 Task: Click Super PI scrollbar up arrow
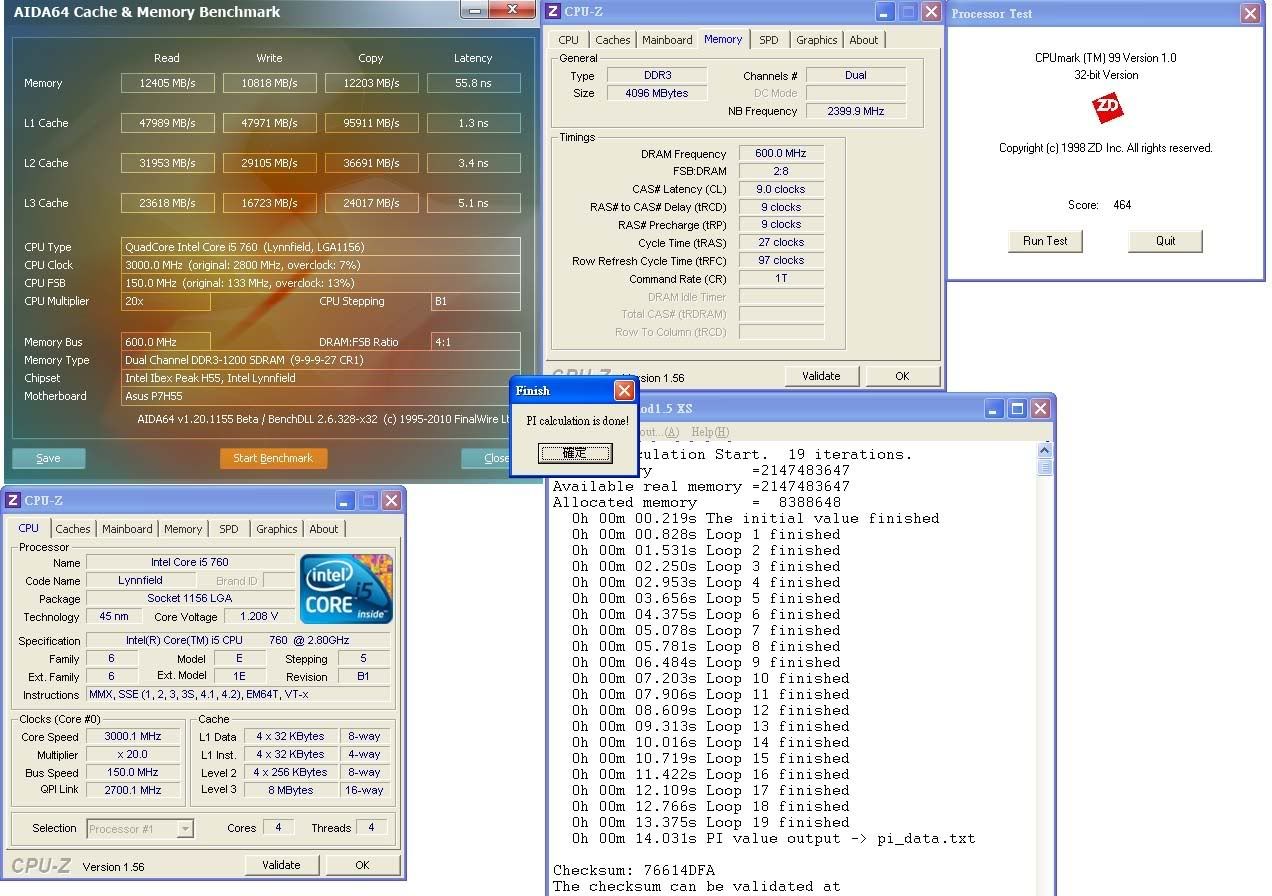(1045, 450)
